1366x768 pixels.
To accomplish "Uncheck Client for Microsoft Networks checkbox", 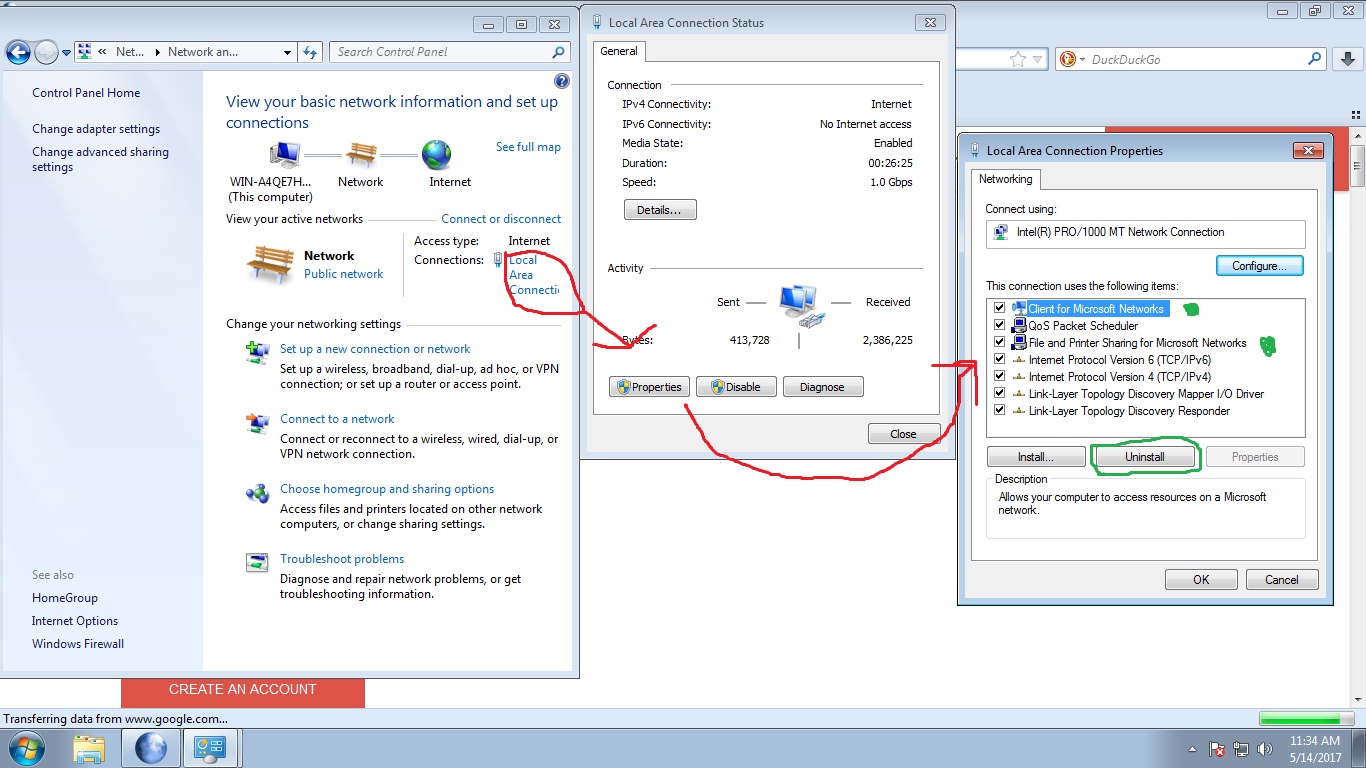I will tap(999, 309).
